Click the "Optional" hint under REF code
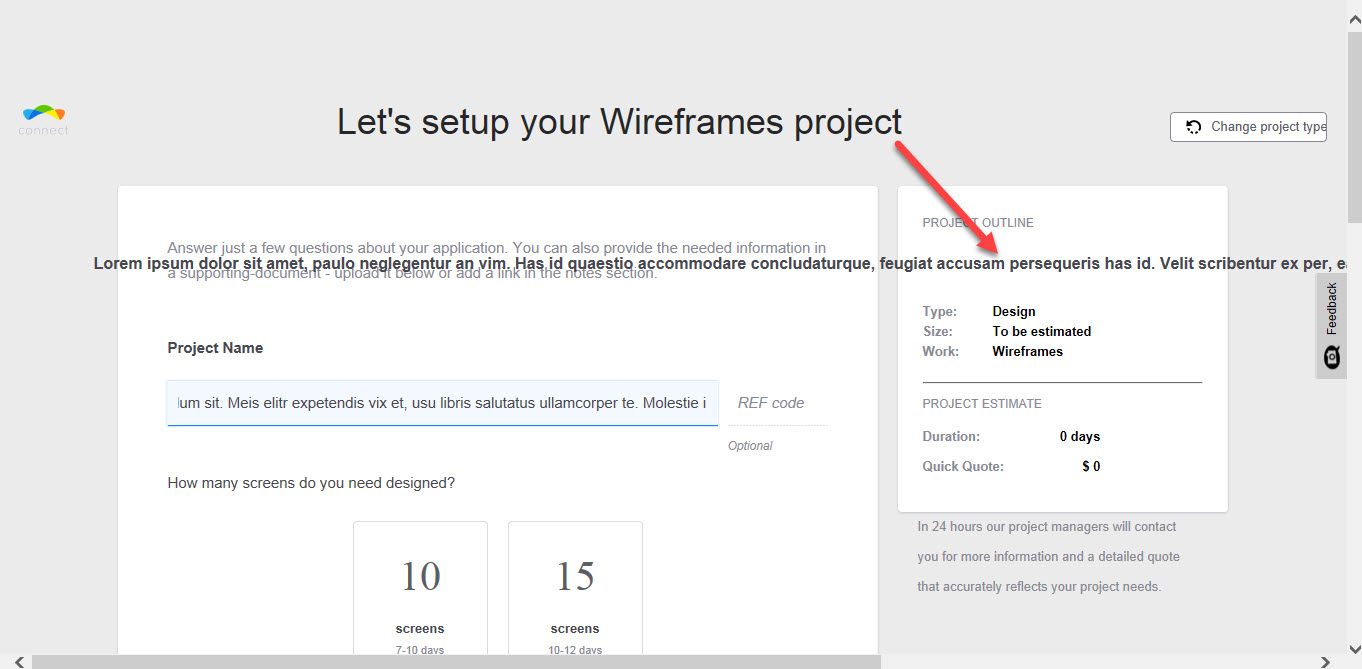This screenshot has width=1362, height=669. (x=750, y=446)
